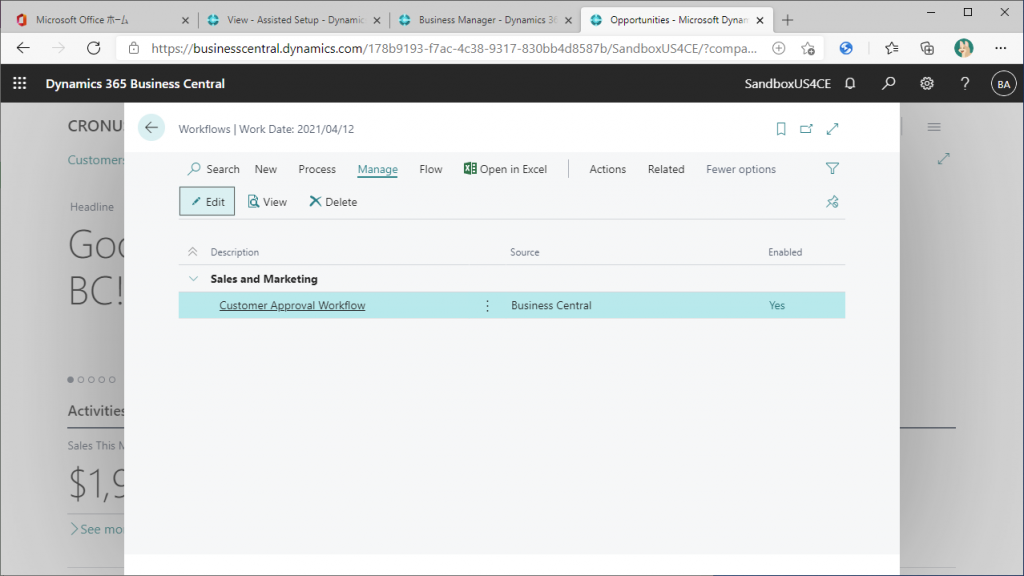
Task: Open the Tell Me search magnifier
Action: click(x=888, y=84)
